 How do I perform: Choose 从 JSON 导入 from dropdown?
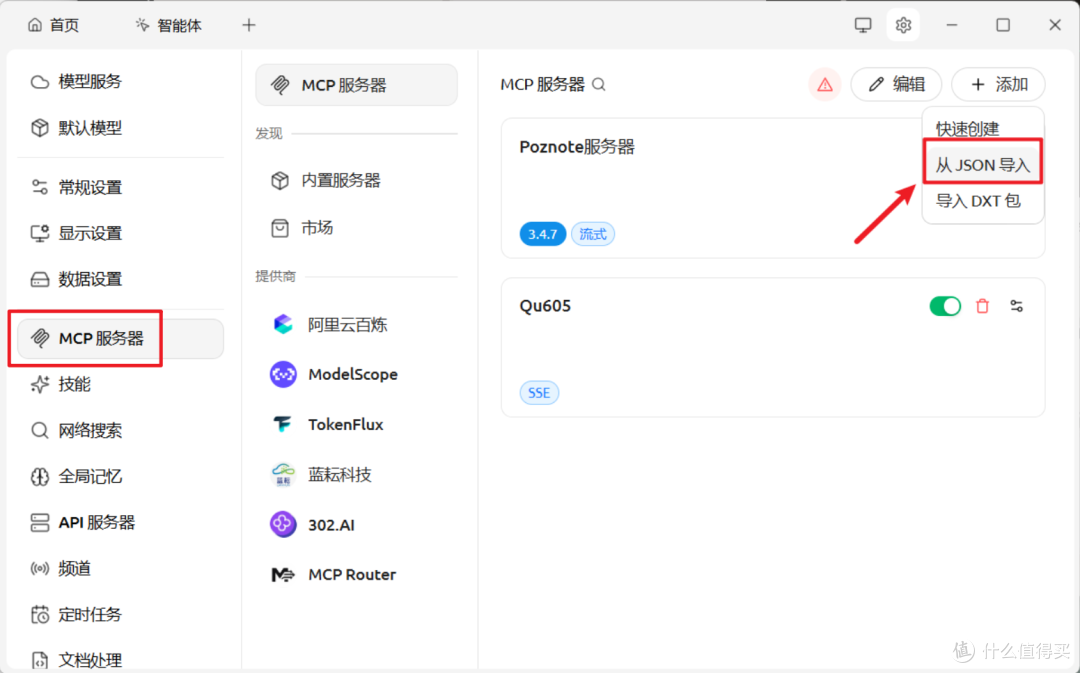(x=983, y=165)
